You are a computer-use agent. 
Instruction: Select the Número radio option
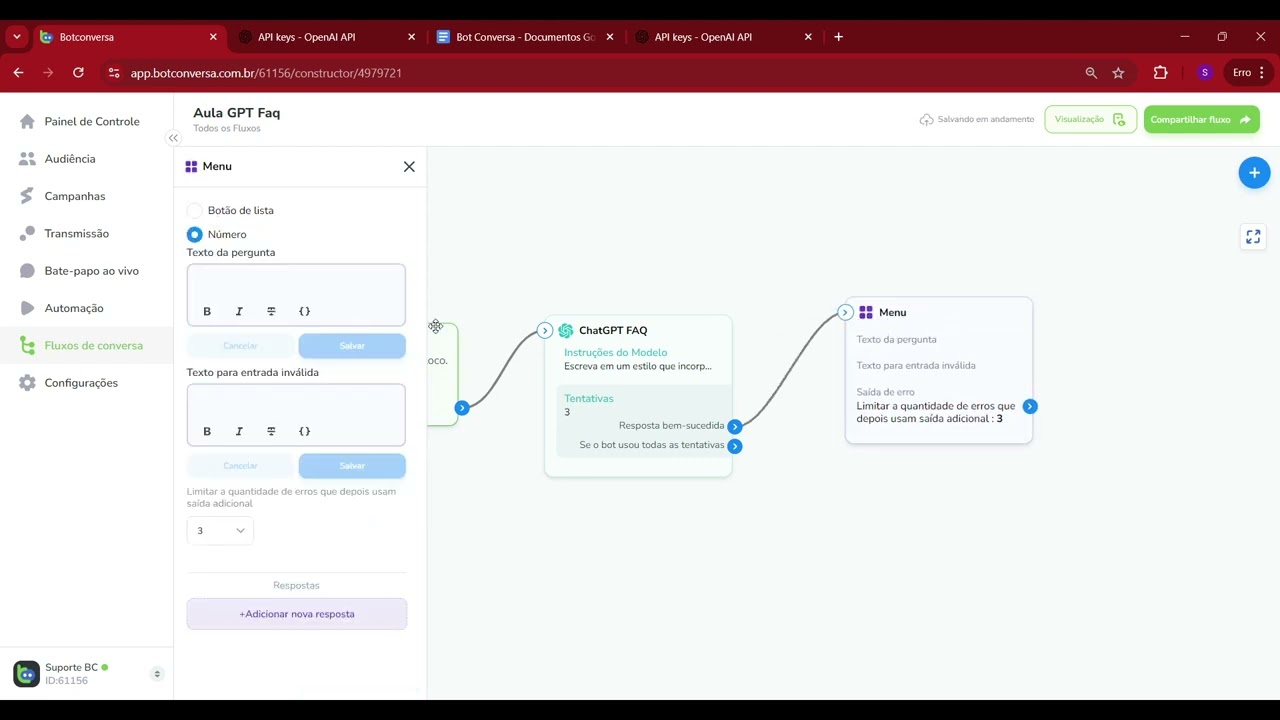click(x=195, y=234)
